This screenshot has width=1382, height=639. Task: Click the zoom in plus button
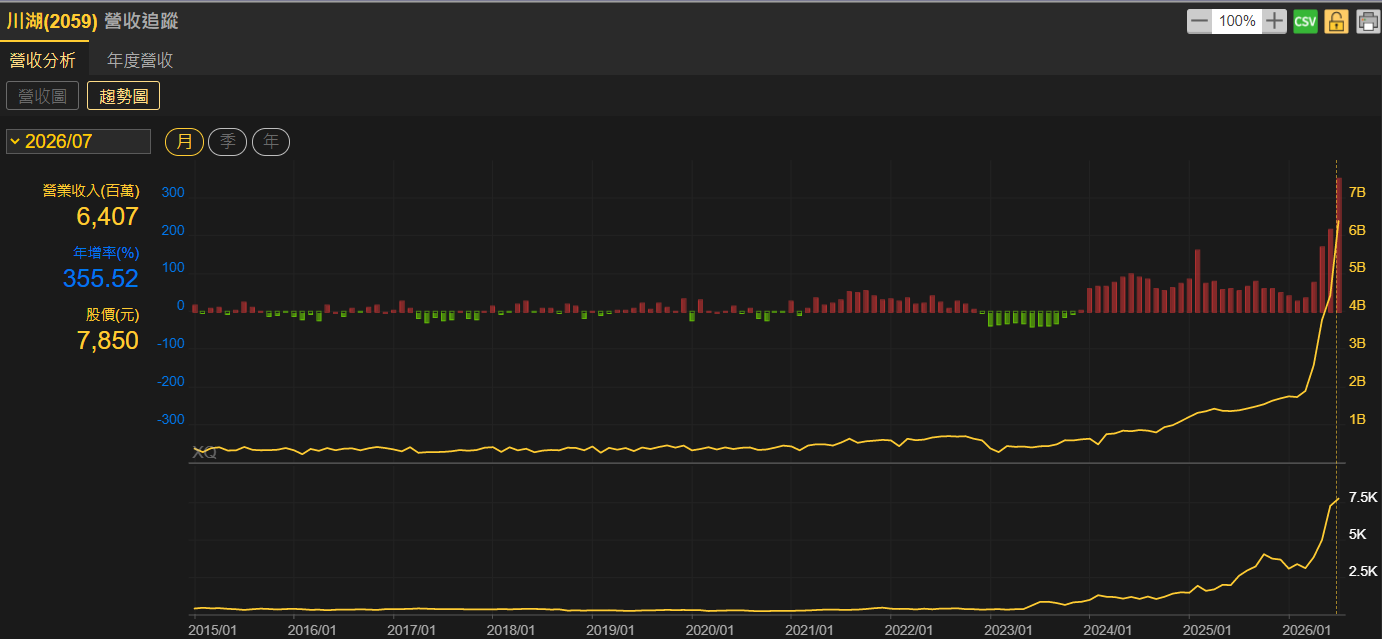click(x=1274, y=21)
